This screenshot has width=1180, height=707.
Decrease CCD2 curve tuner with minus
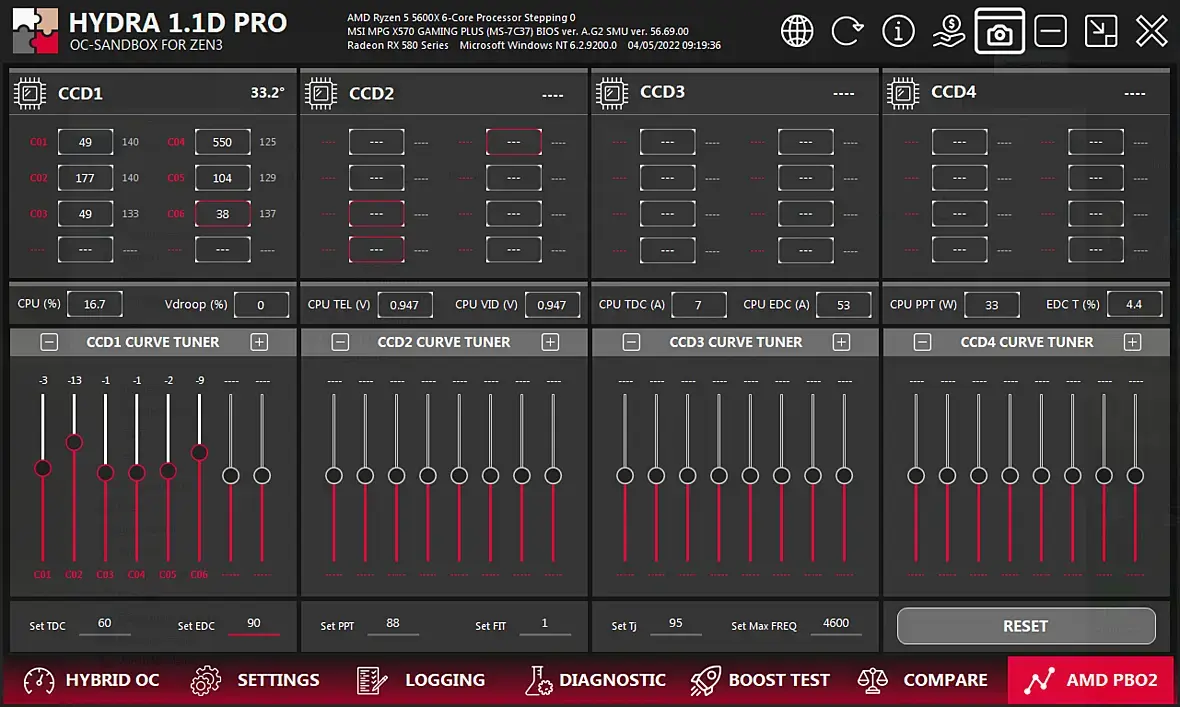[340, 343]
